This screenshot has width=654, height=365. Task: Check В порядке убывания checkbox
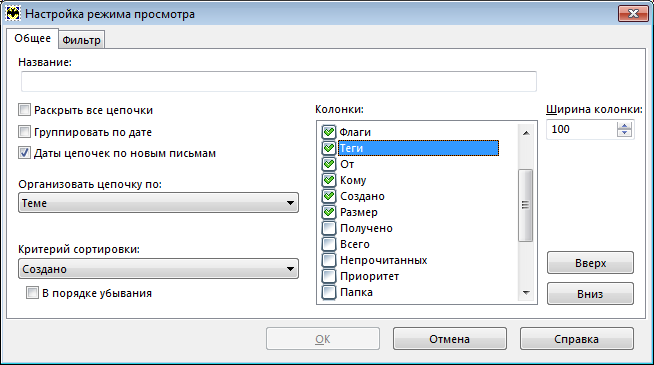click(32, 293)
